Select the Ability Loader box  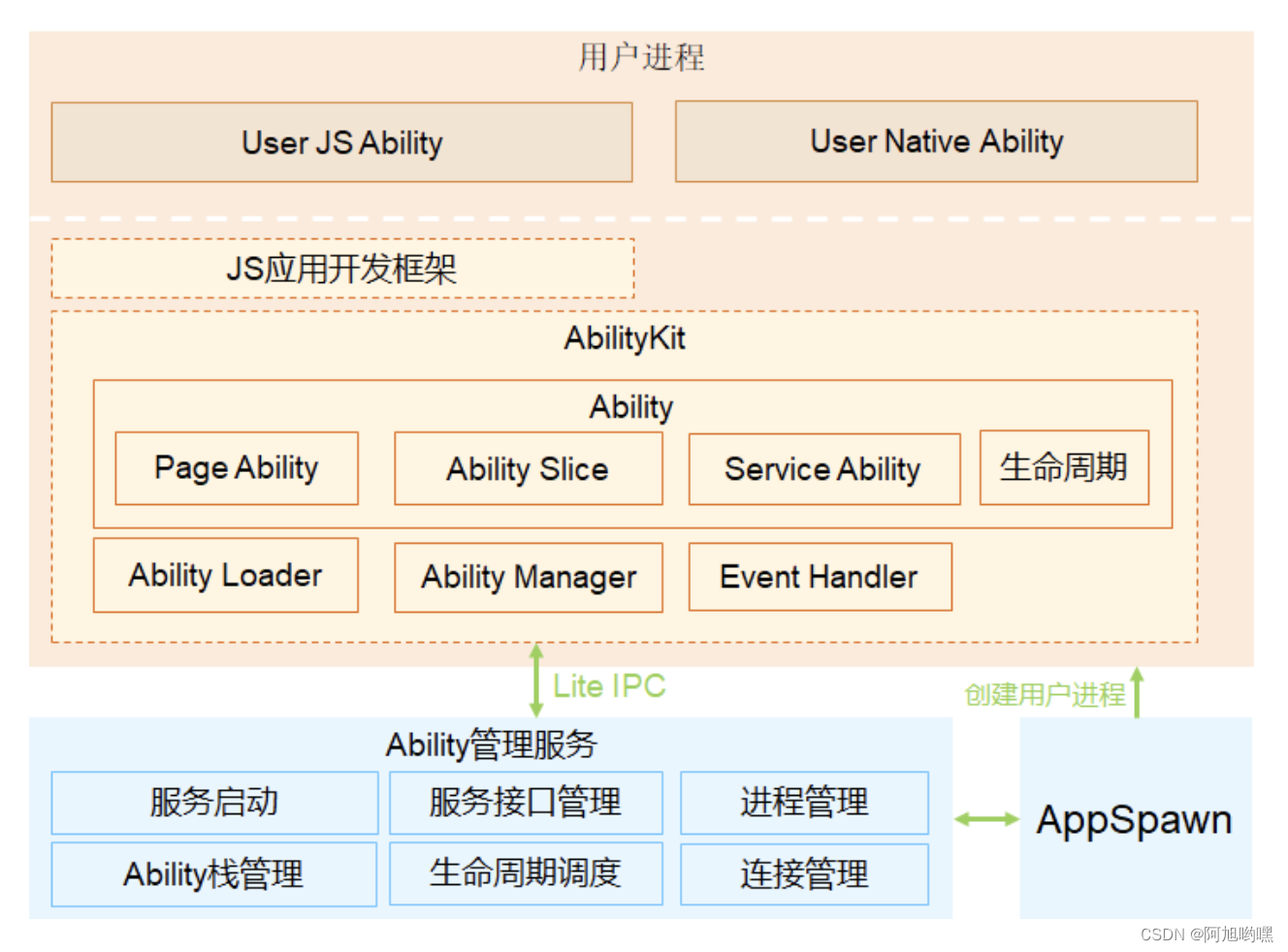click(x=226, y=575)
